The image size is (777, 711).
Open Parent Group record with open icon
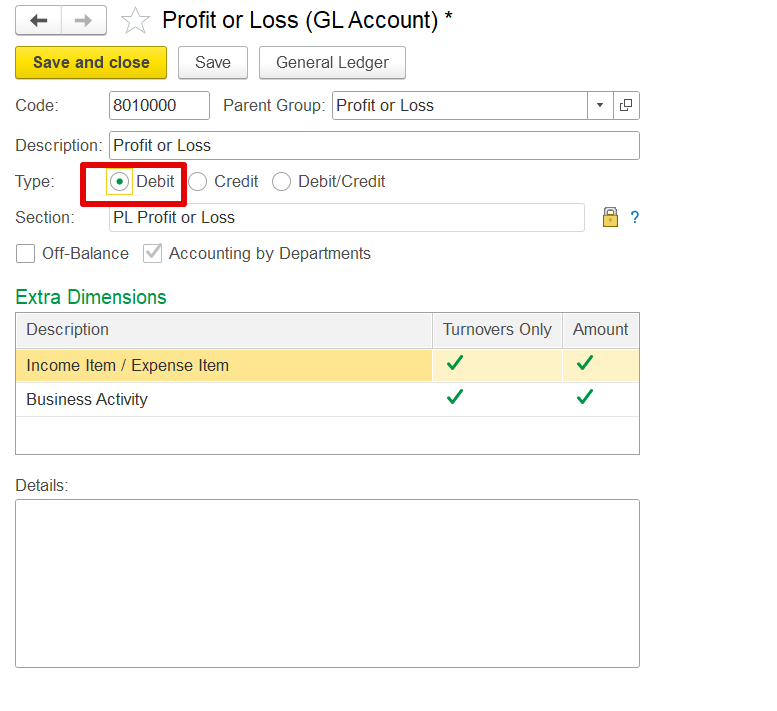(626, 105)
